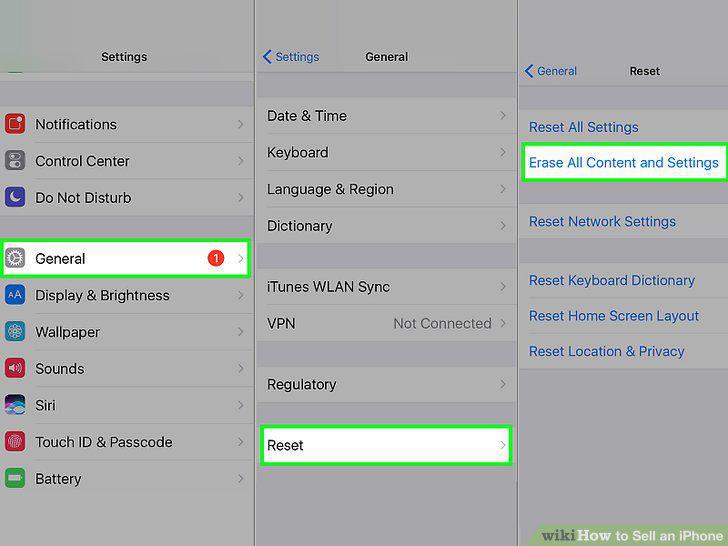Go back to Settings from General

(291, 57)
